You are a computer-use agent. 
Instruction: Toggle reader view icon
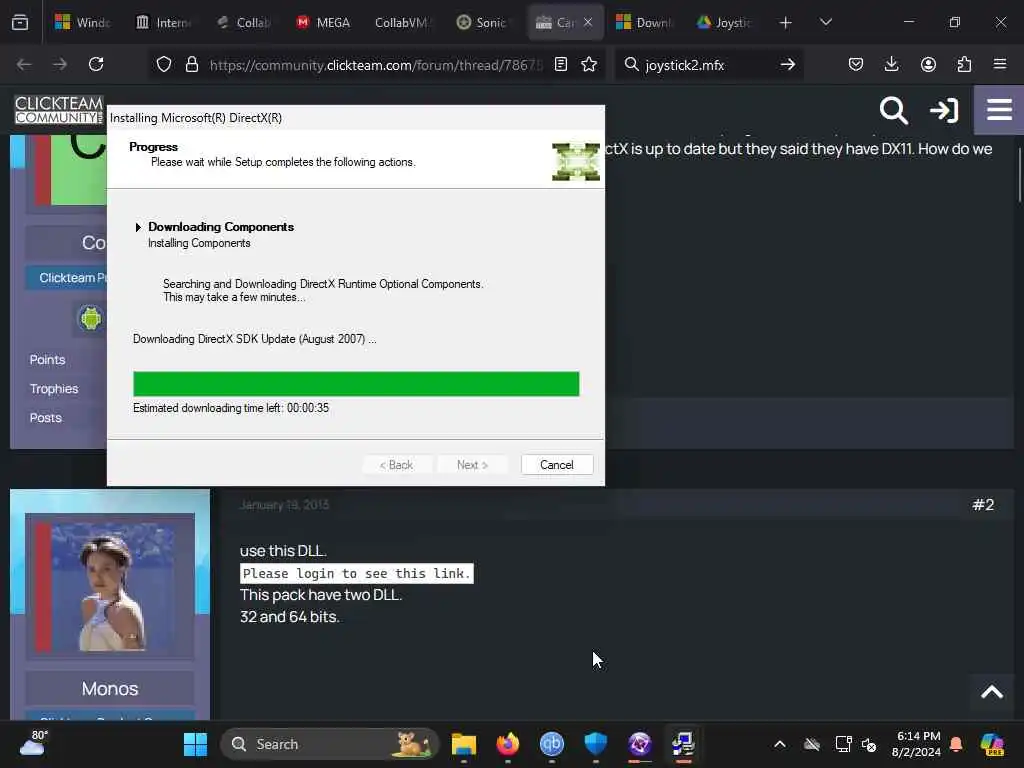560,65
